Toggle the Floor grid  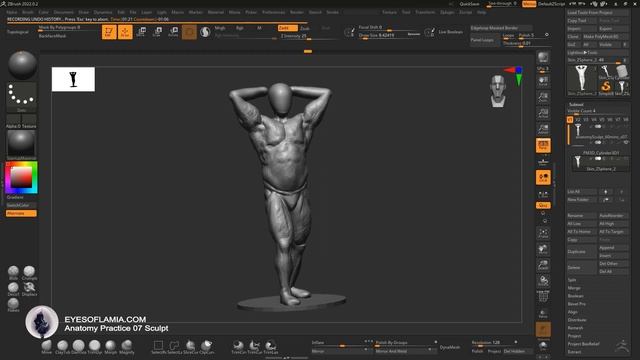click(543, 162)
